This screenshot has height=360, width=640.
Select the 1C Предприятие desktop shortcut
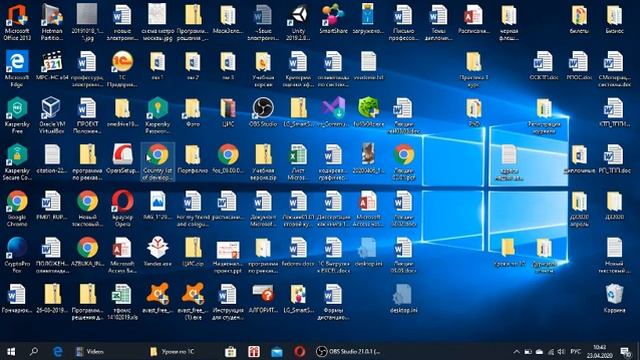pos(122,69)
